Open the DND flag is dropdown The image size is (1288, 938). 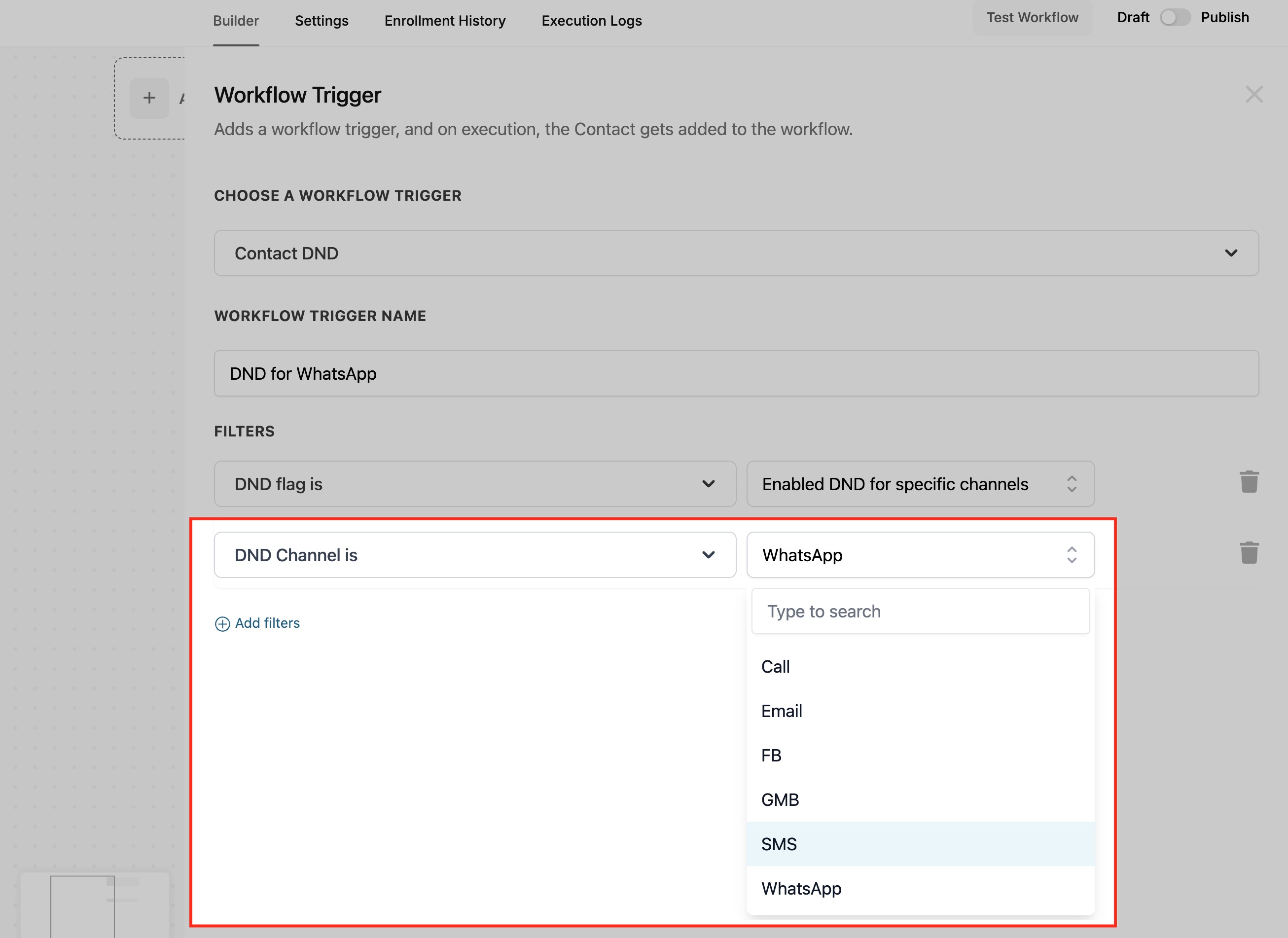474,484
